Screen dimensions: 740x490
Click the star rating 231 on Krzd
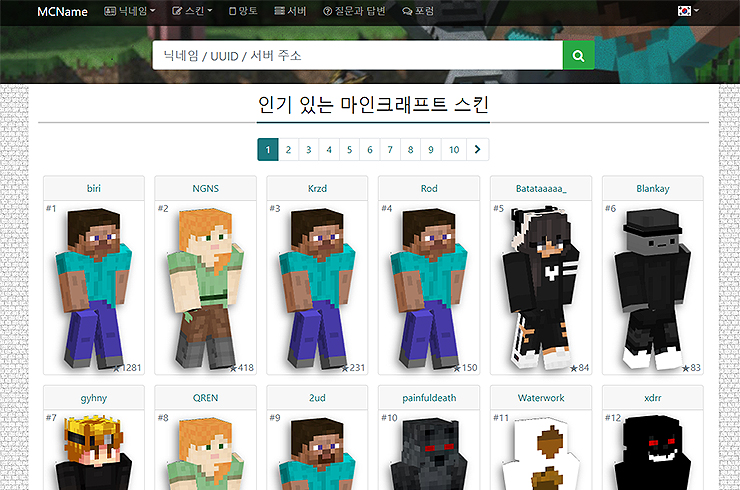tap(353, 368)
